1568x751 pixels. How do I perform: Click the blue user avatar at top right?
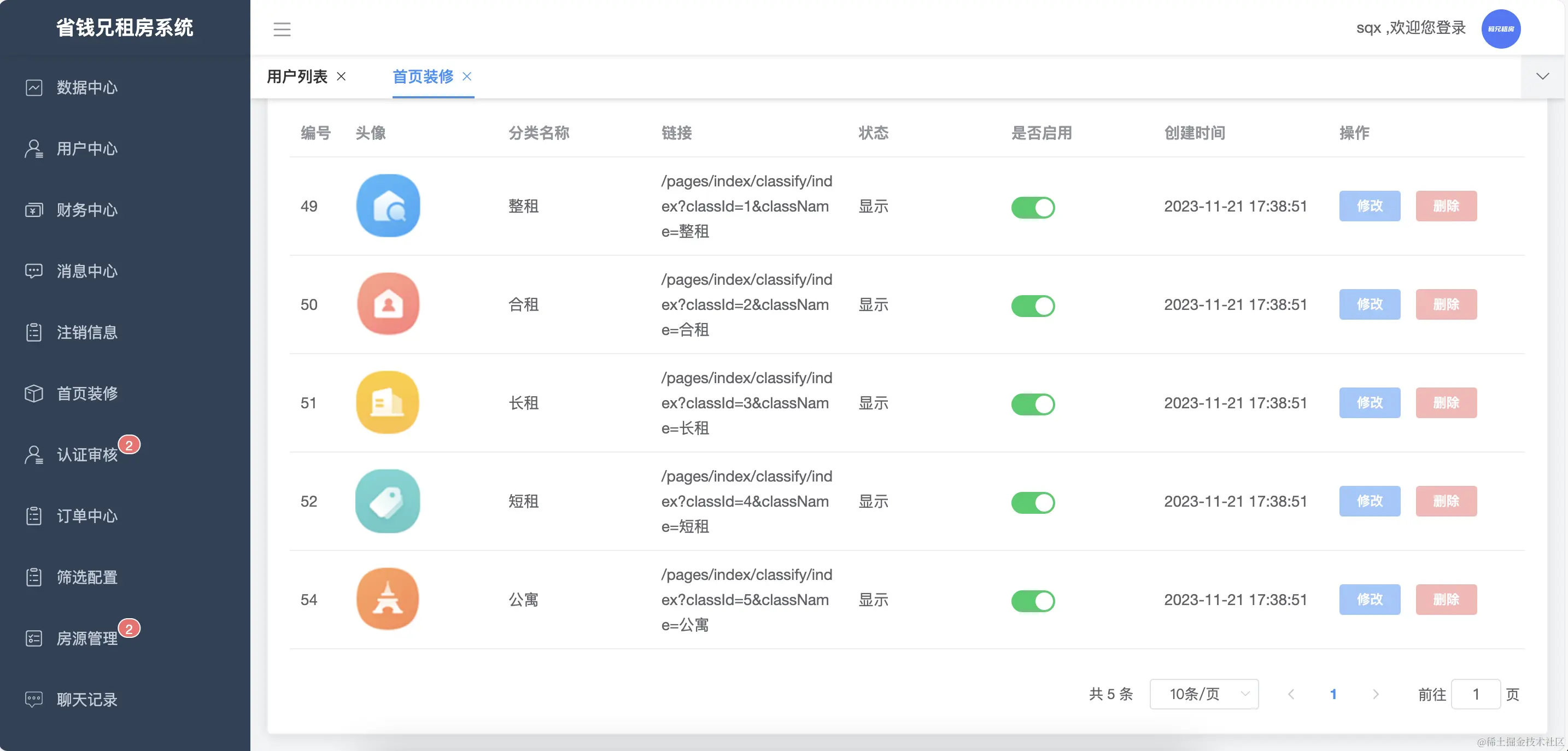tap(1500, 29)
